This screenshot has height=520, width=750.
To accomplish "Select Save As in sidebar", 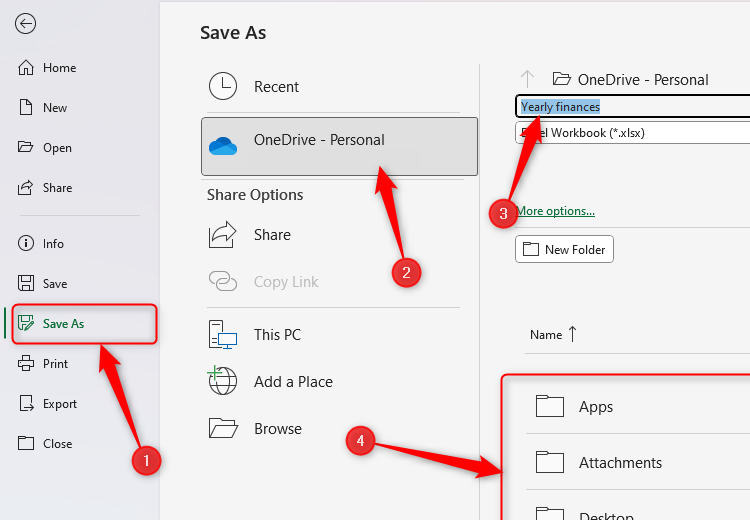I will pos(63,324).
